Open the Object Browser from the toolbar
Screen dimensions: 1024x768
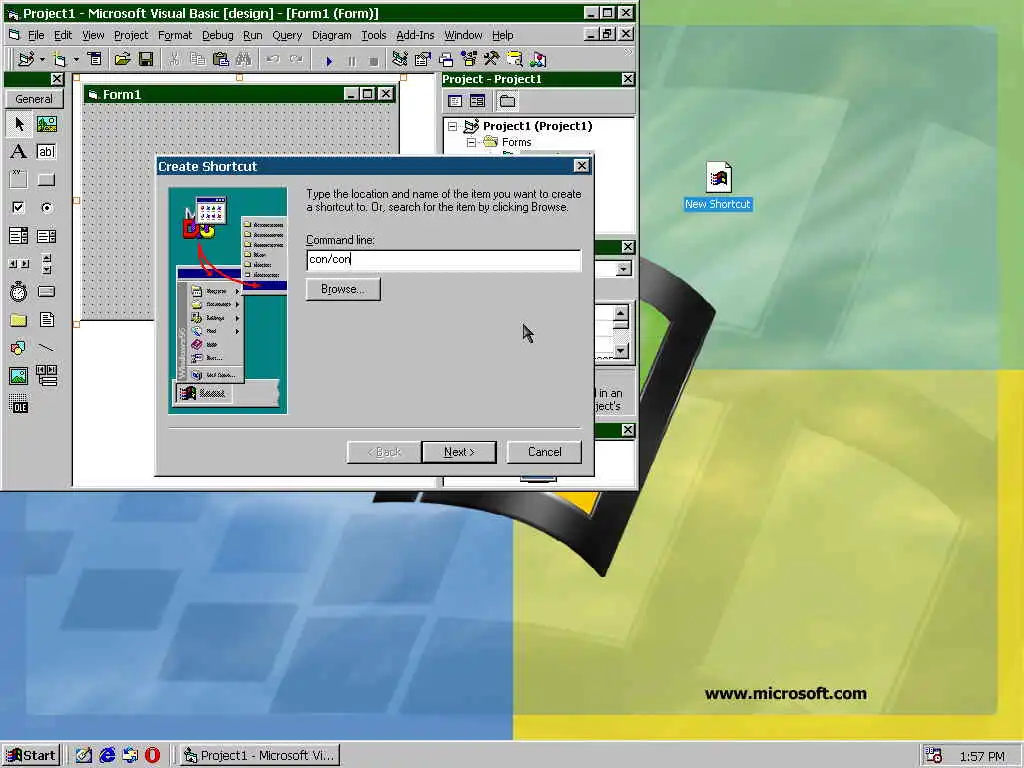469,59
